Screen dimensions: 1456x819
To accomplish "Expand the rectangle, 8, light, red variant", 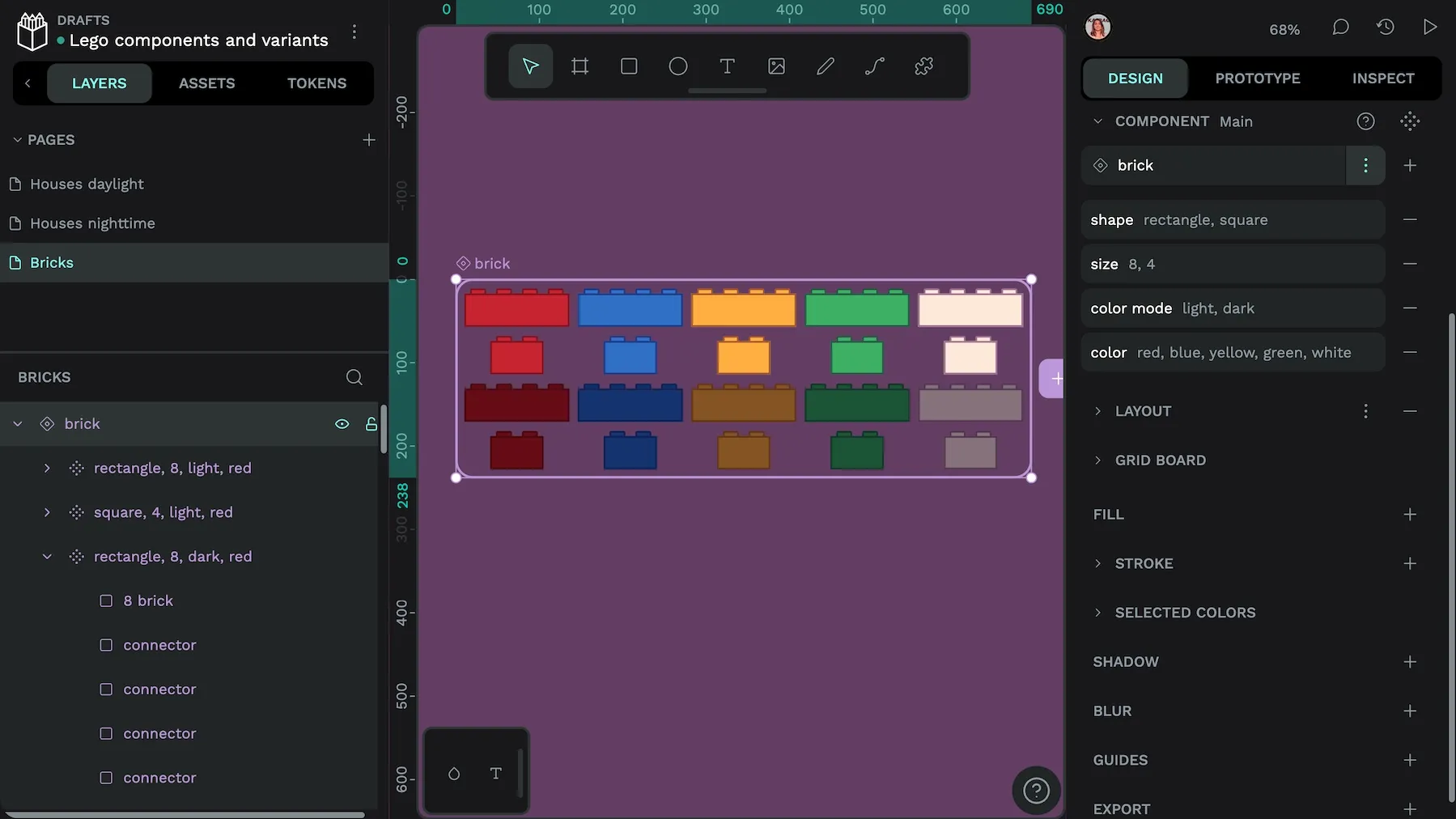I will pos(46,468).
